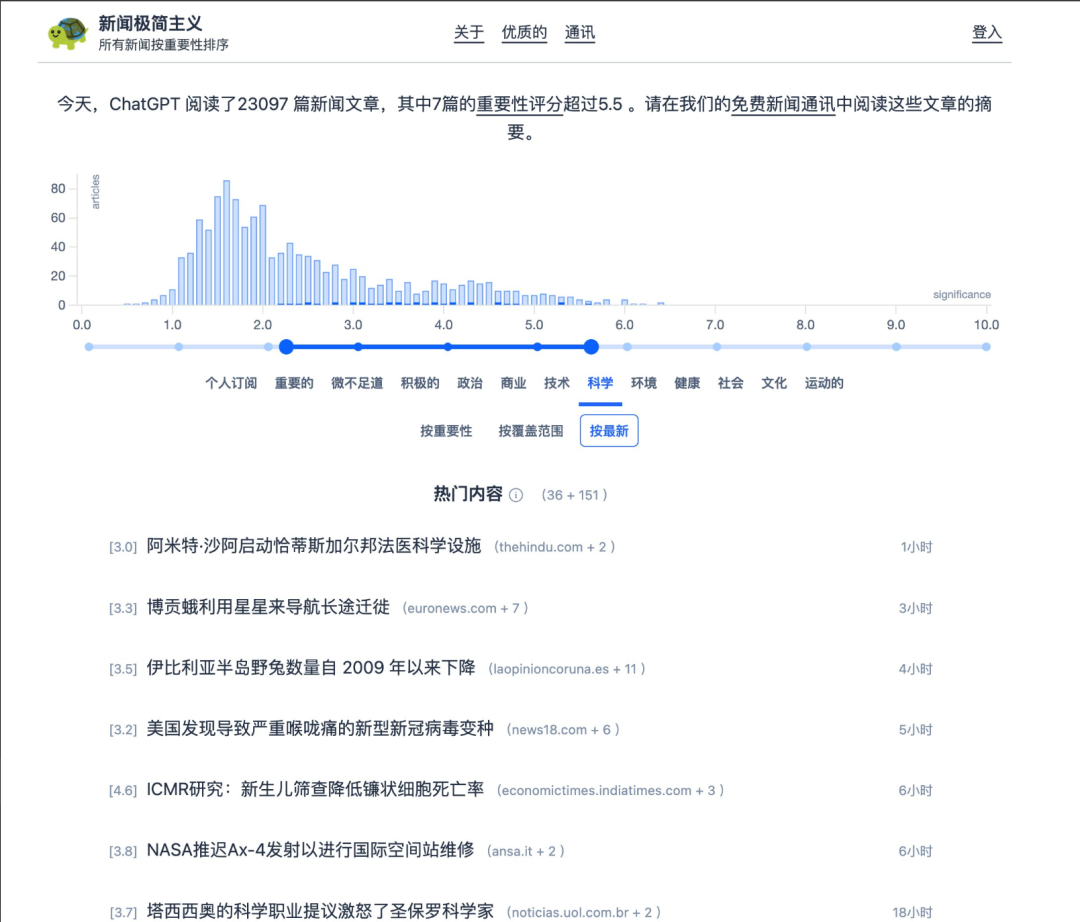Open the info tooltip next to 热门内容

(x=515, y=494)
